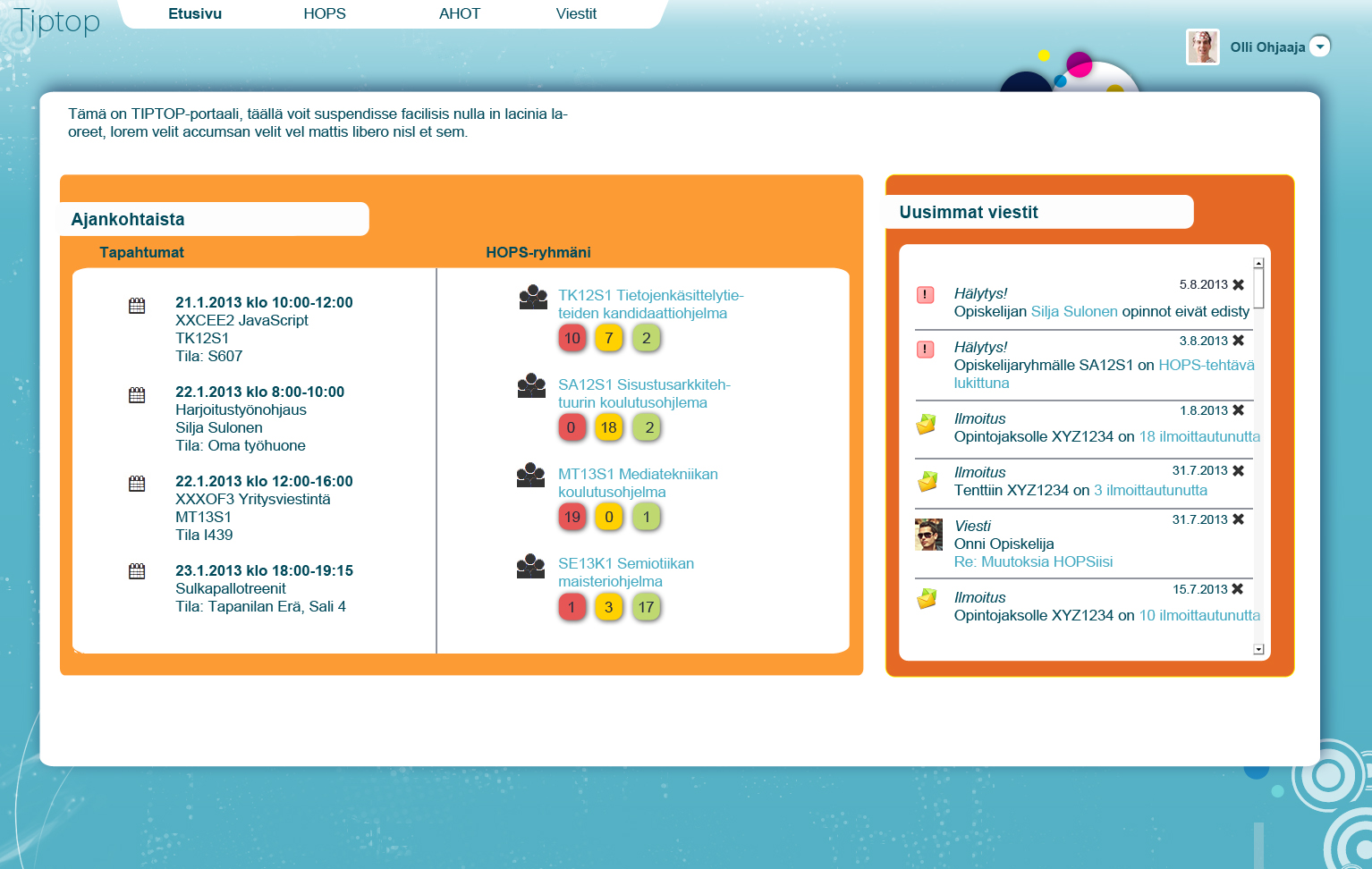Open SE13K1 Semiotiikan maisteriohjelma link
This screenshot has height=869, width=1372.
pos(626,572)
